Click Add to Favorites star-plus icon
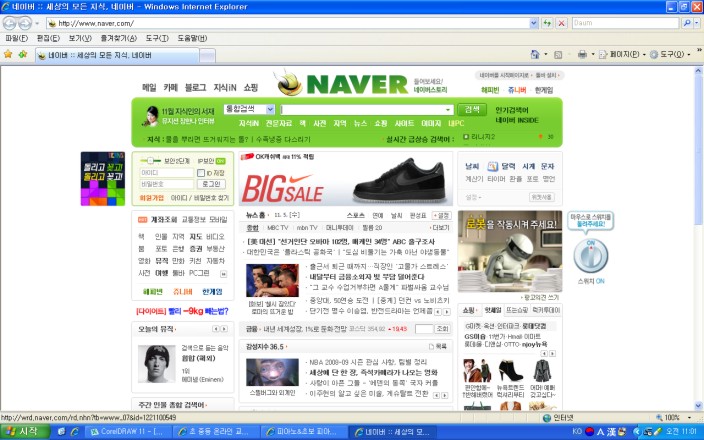The image size is (704, 440). coord(22,54)
